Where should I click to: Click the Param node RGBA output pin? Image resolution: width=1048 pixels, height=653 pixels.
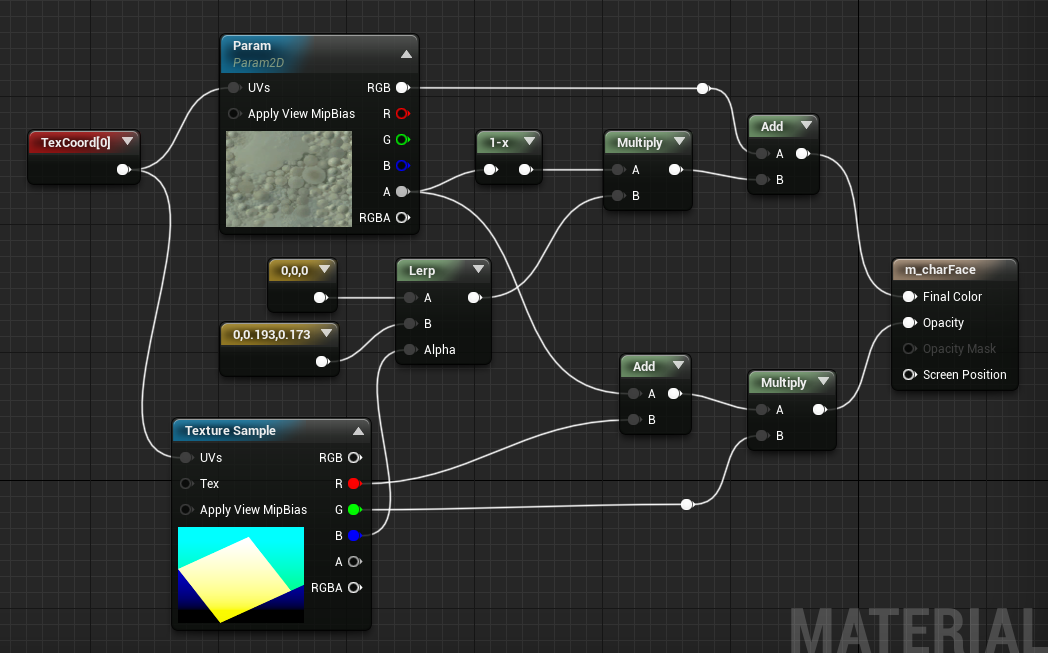coord(402,218)
